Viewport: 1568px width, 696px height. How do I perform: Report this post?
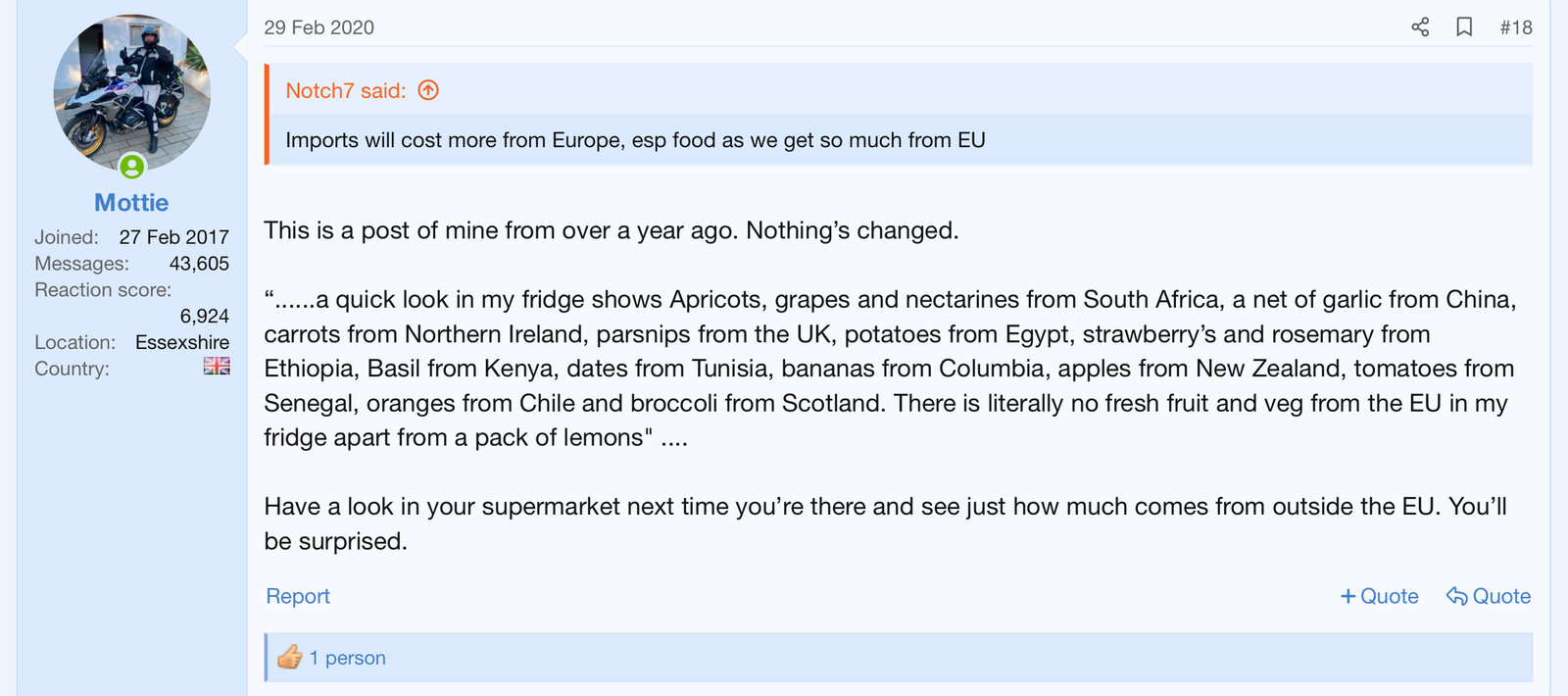(x=298, y=596)
